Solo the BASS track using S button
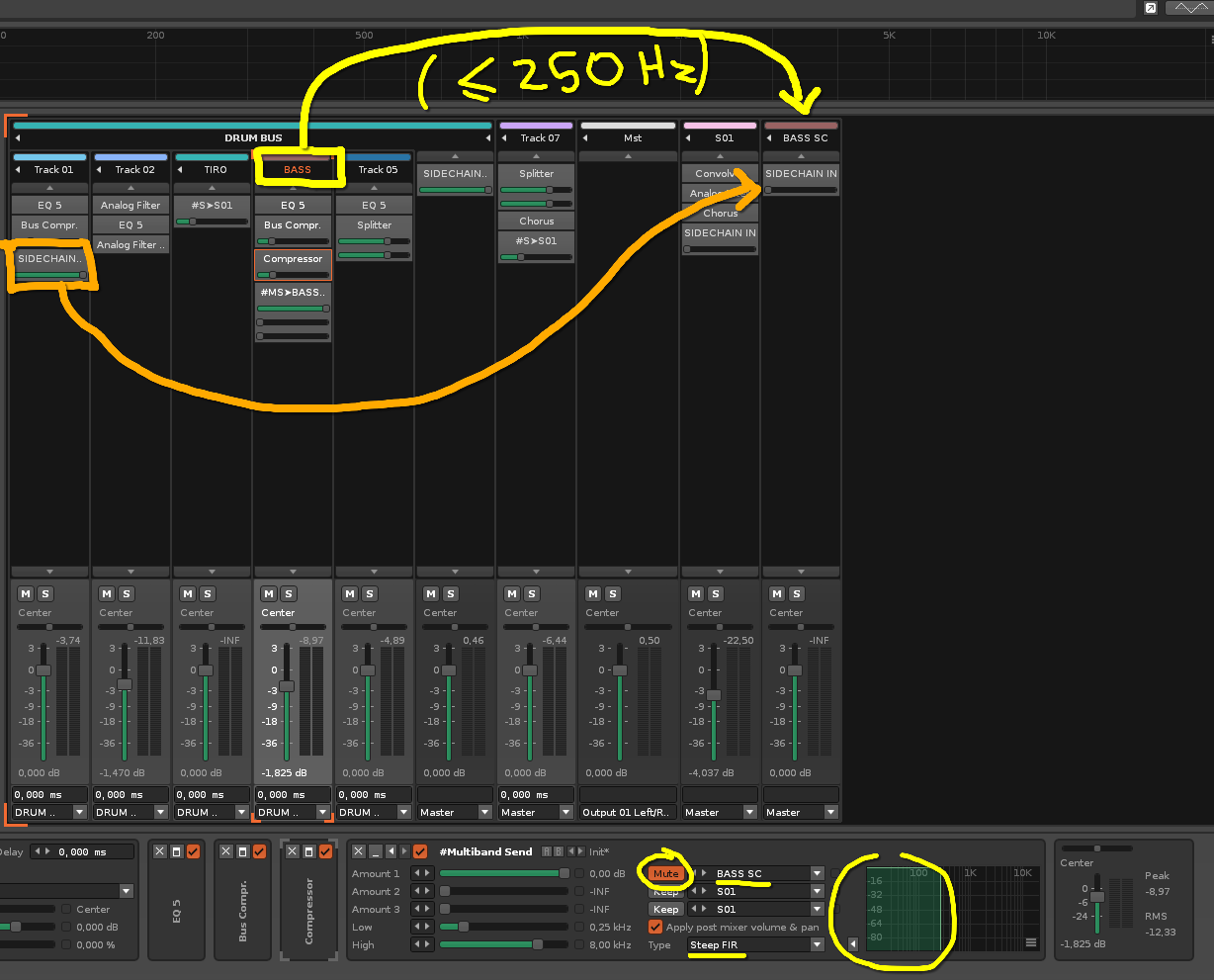Screen dimensions: 1214x980 tap(289, 594)
